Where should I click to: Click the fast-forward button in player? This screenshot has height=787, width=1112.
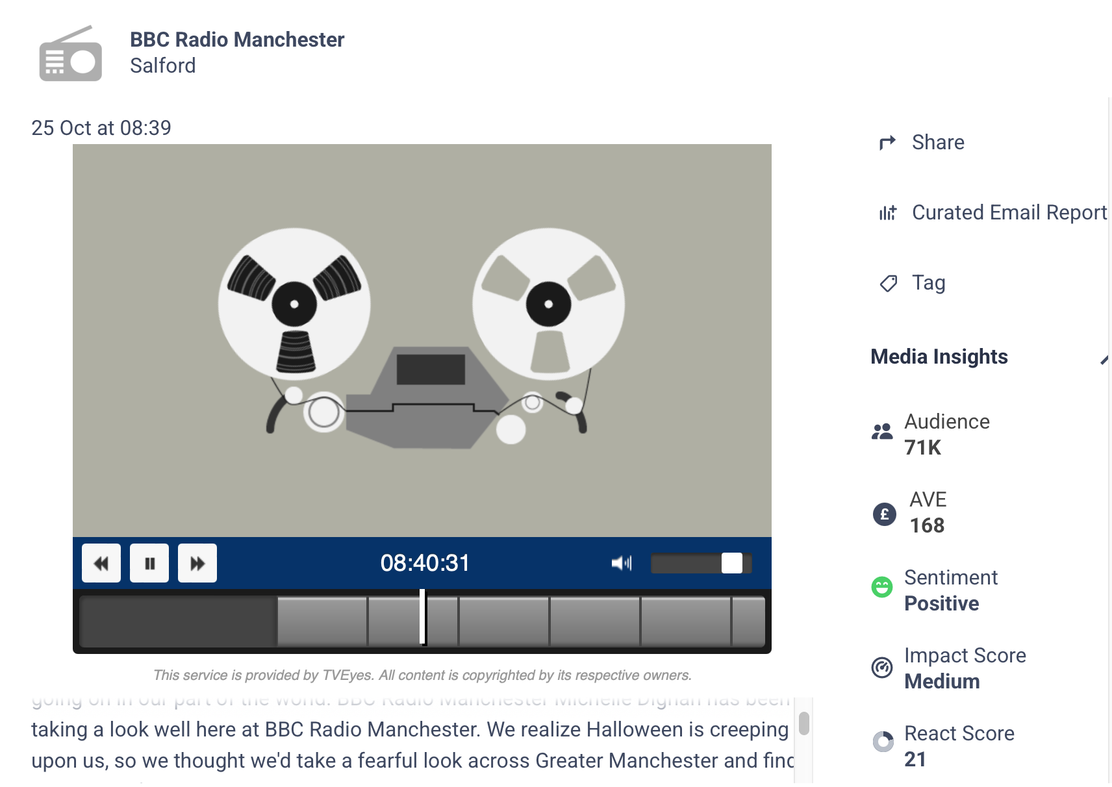197,563
